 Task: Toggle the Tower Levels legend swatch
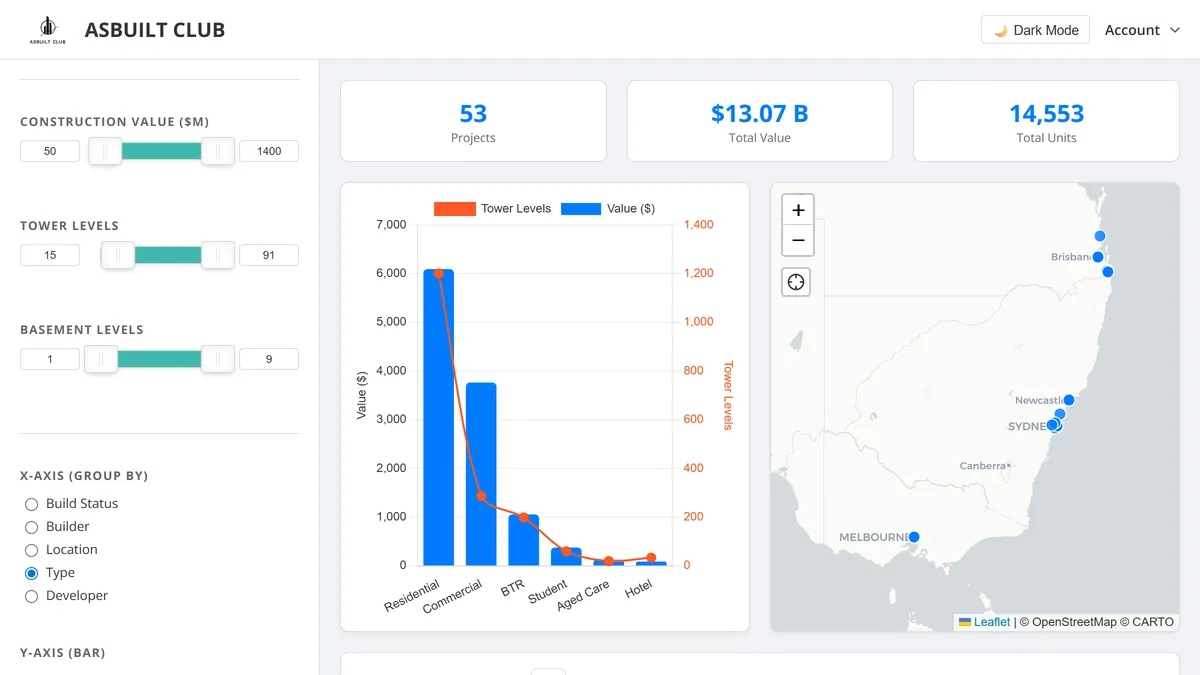pos(454,209)
